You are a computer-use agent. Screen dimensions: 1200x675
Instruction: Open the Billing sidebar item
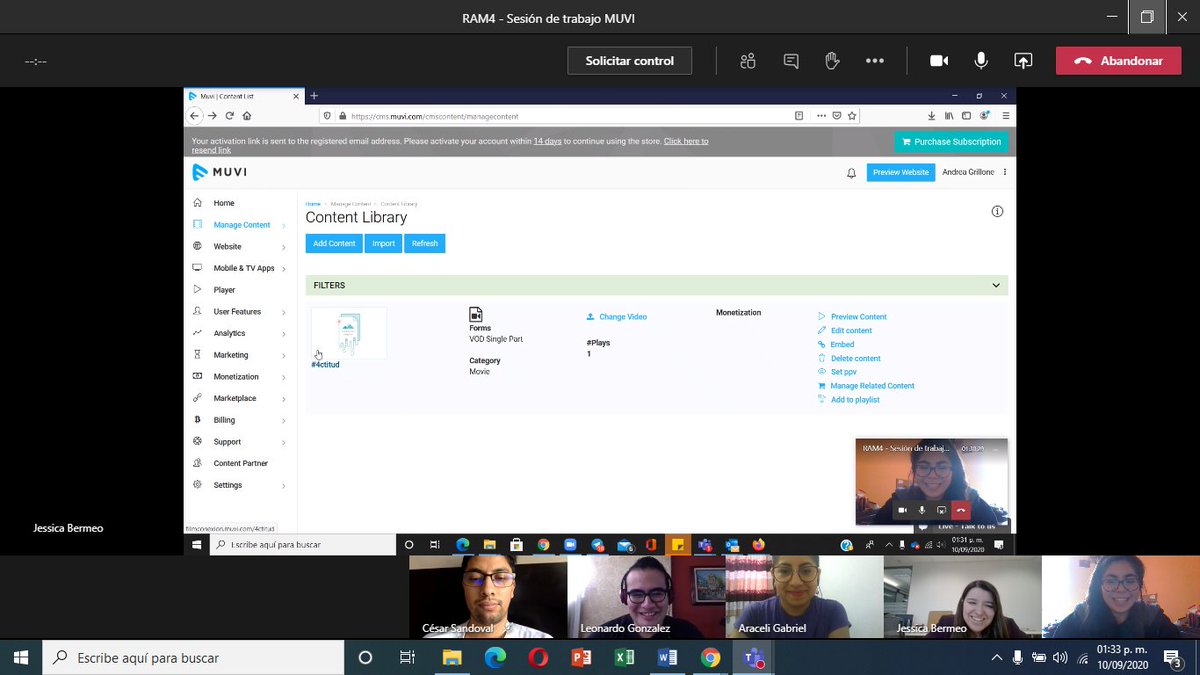tap(240, 420)
